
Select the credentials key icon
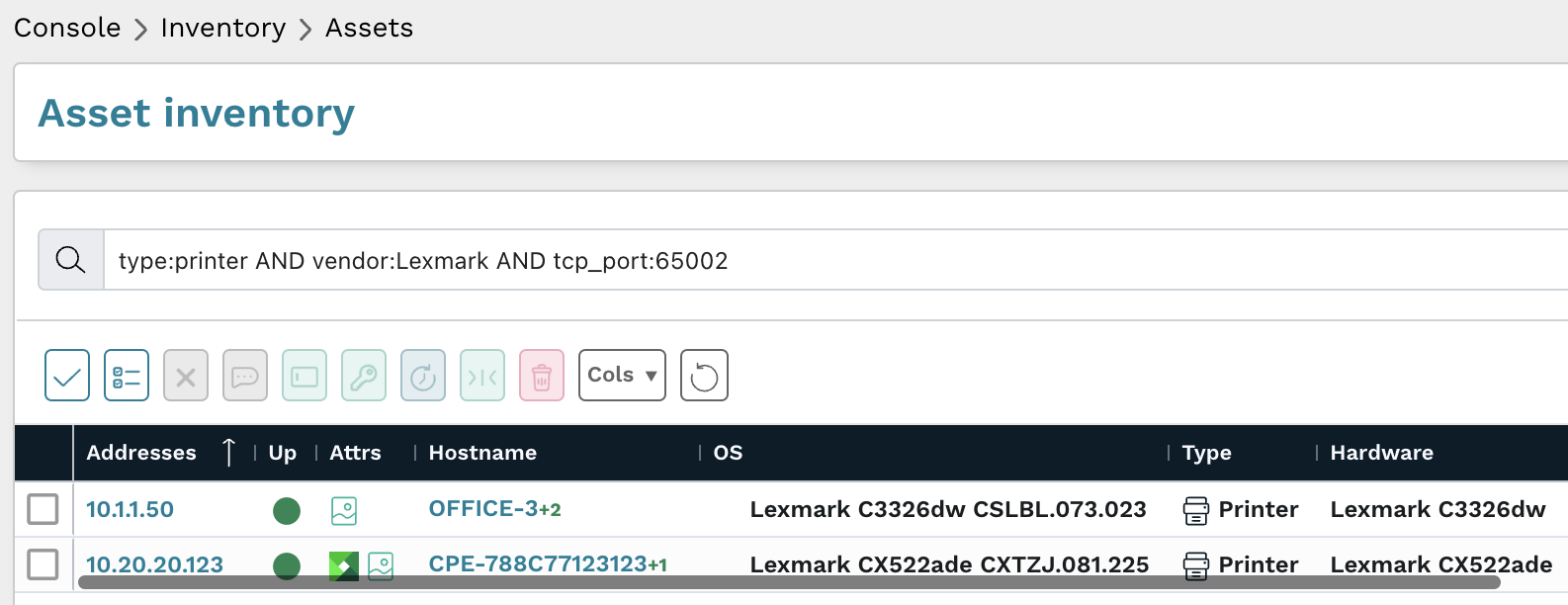pos(364,375)
